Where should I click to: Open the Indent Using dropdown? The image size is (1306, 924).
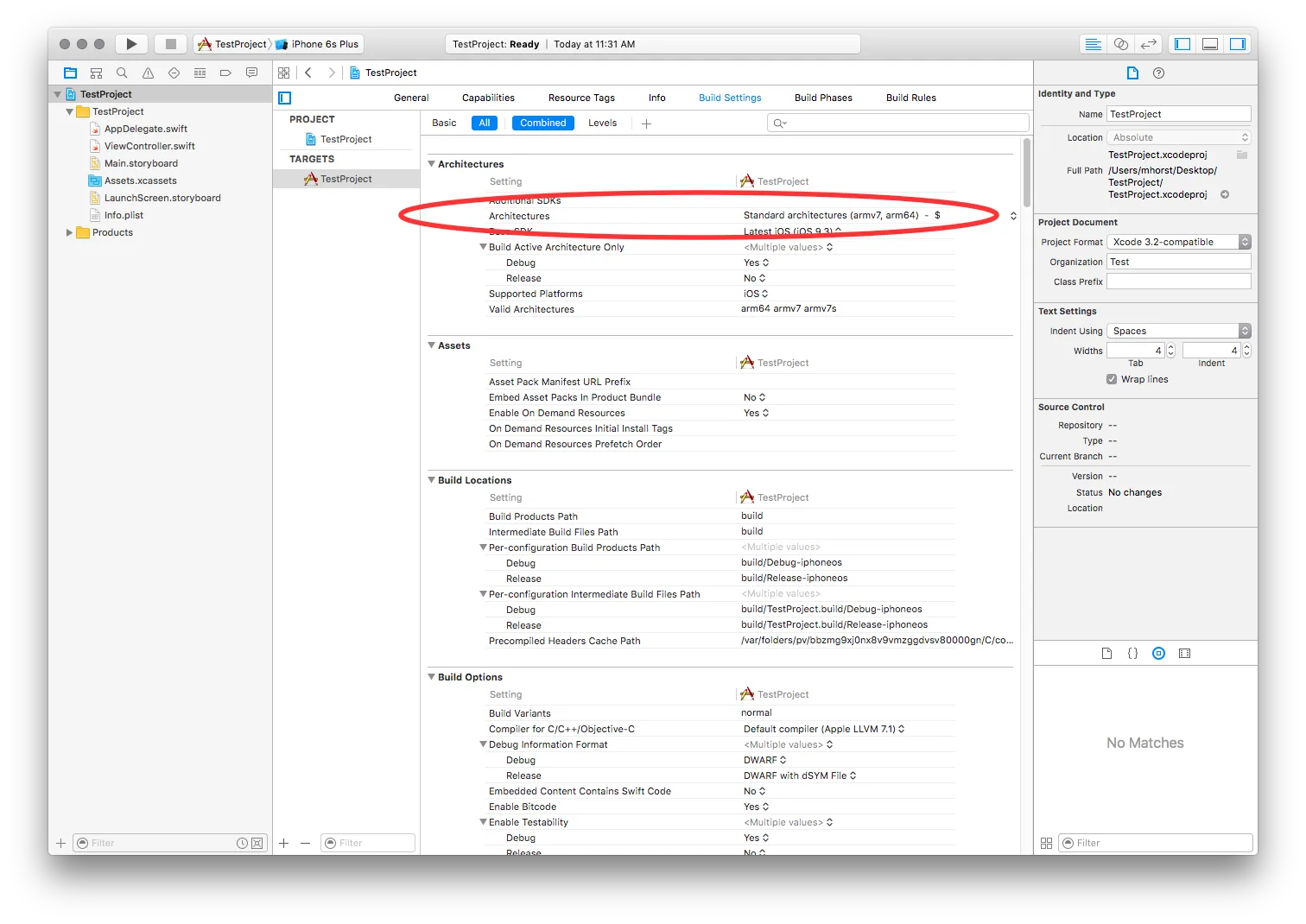(1179, 332)
